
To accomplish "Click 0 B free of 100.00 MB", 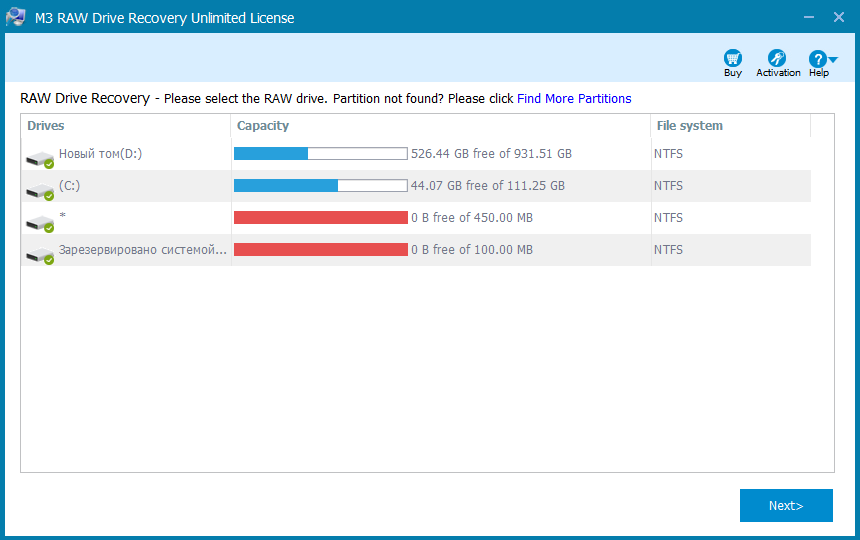I will 472,249.
